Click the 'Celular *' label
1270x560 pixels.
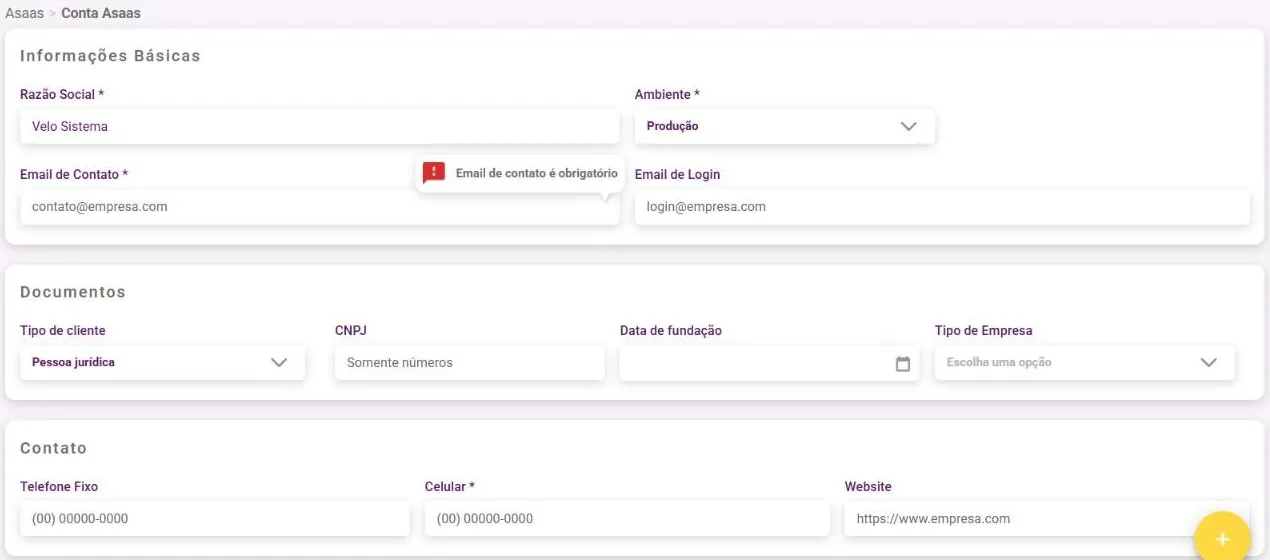(x=449, y=486)
